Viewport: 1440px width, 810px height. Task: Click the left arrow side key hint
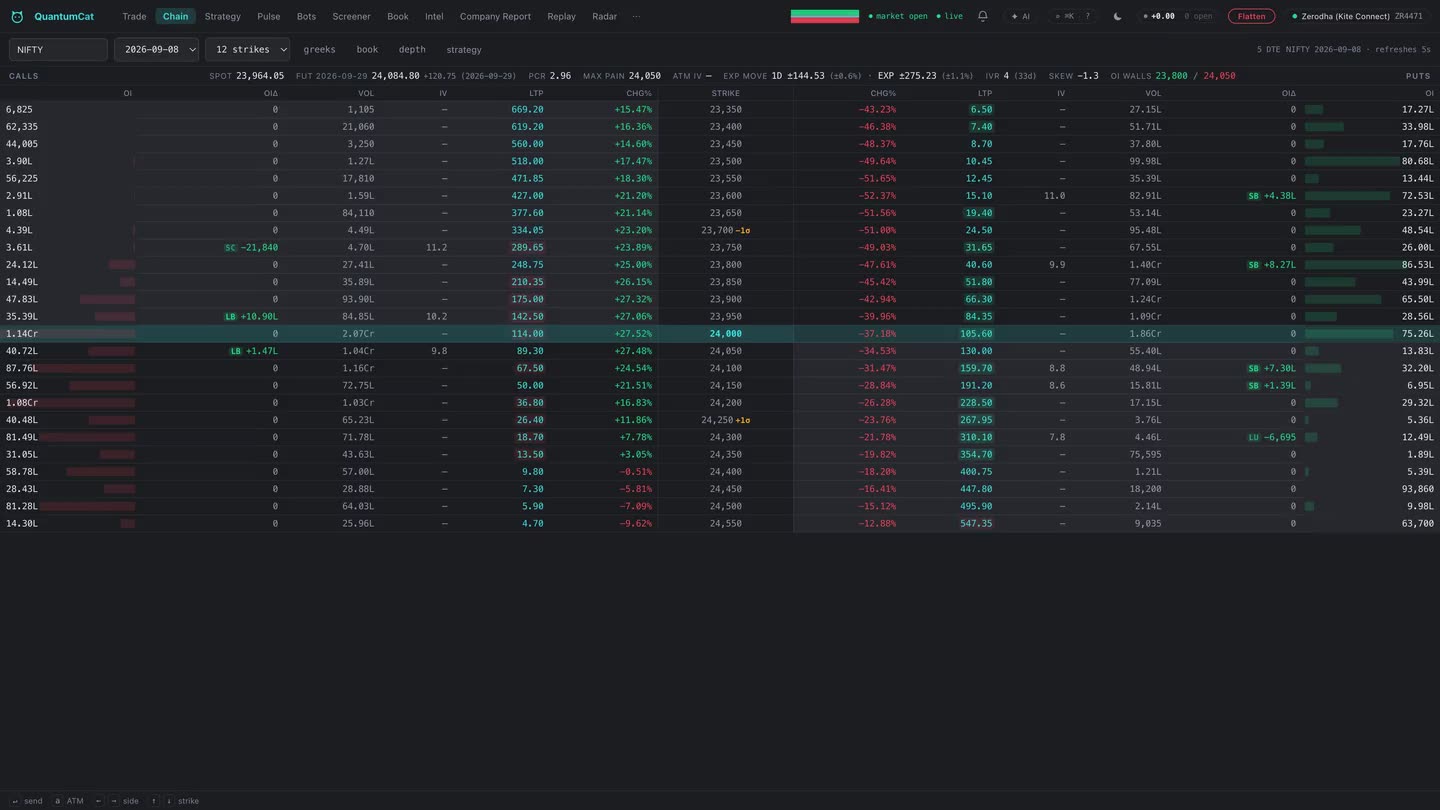[98, 801]
